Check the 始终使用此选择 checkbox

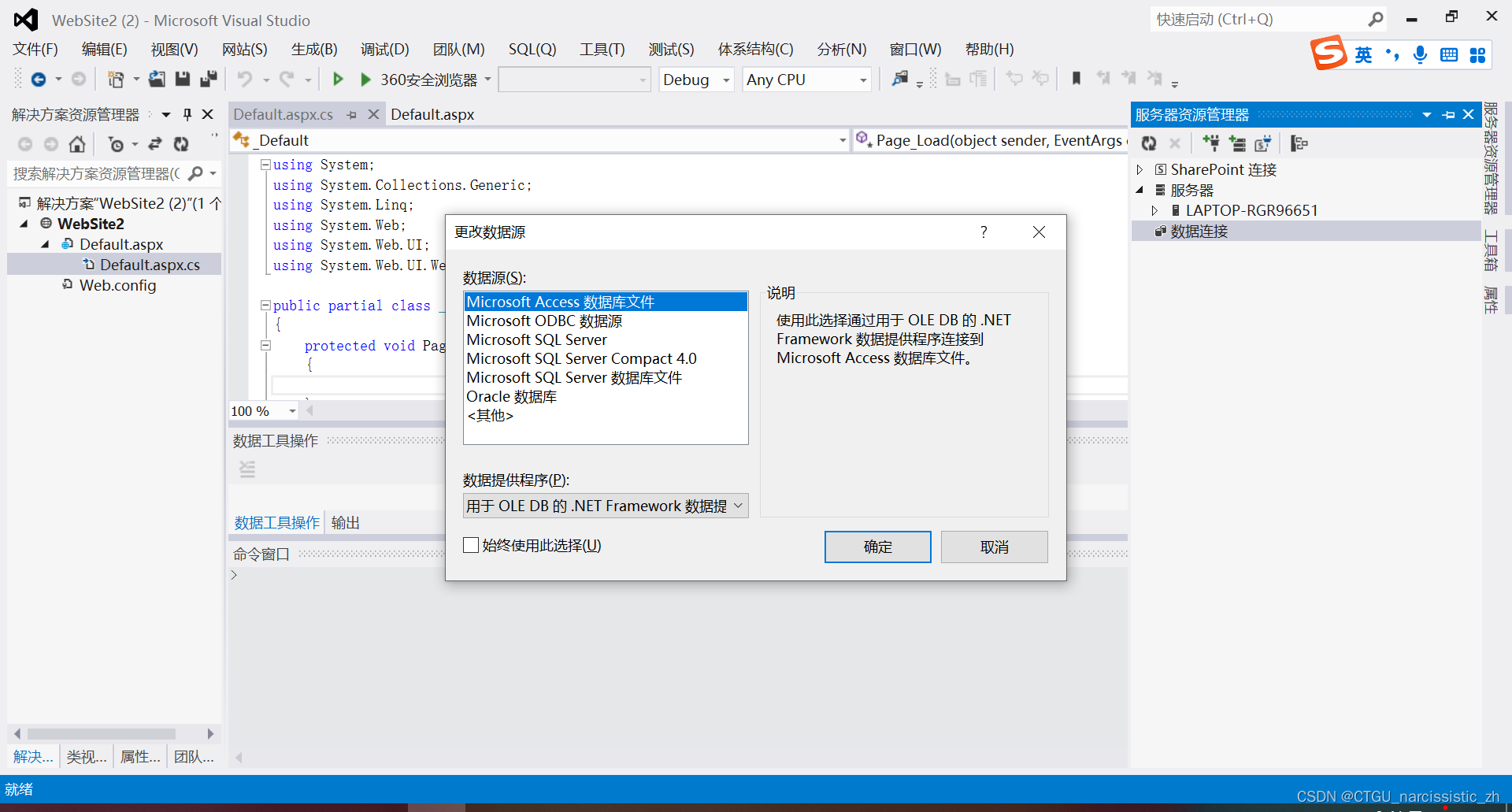coord(471,545)
